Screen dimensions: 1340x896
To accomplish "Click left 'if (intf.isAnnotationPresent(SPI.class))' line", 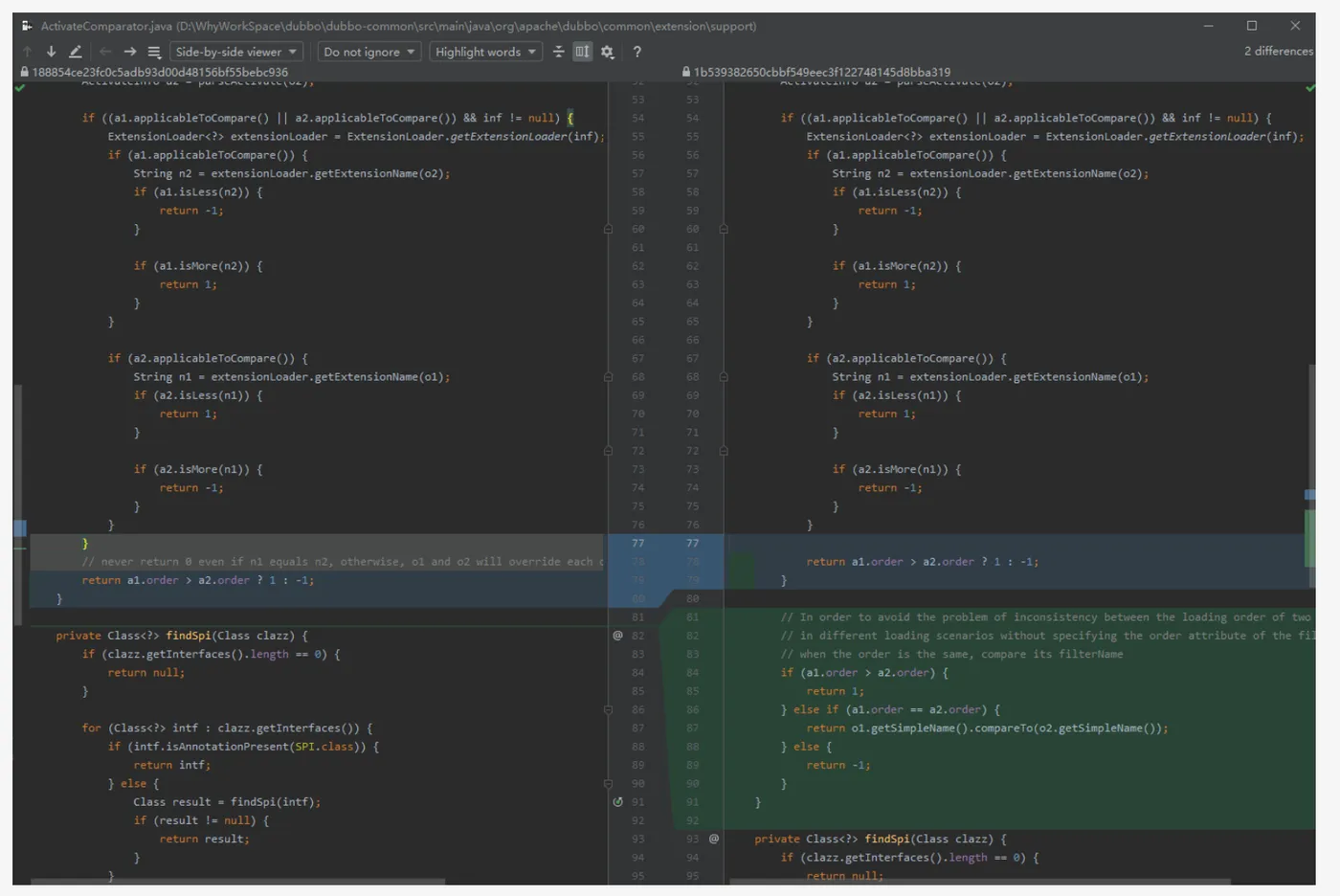I will [243, 747].
